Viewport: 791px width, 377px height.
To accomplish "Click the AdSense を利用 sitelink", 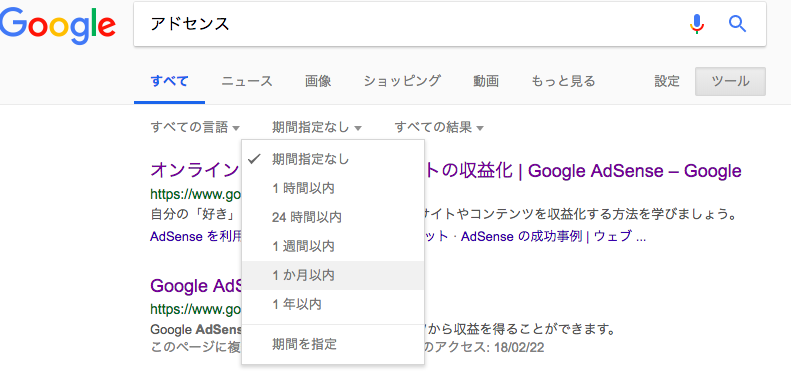I will click(196, 236).
